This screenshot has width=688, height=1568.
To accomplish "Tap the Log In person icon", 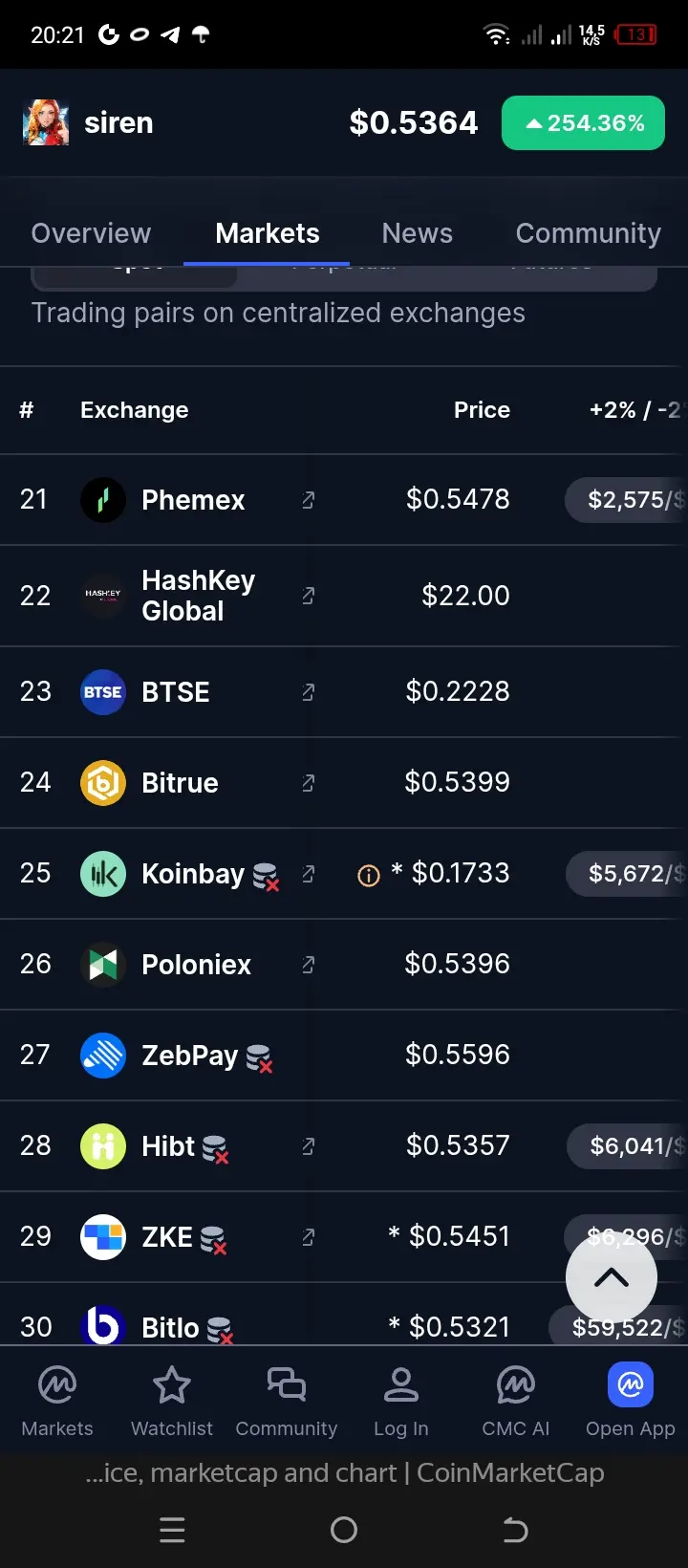I will point(401,1385).
